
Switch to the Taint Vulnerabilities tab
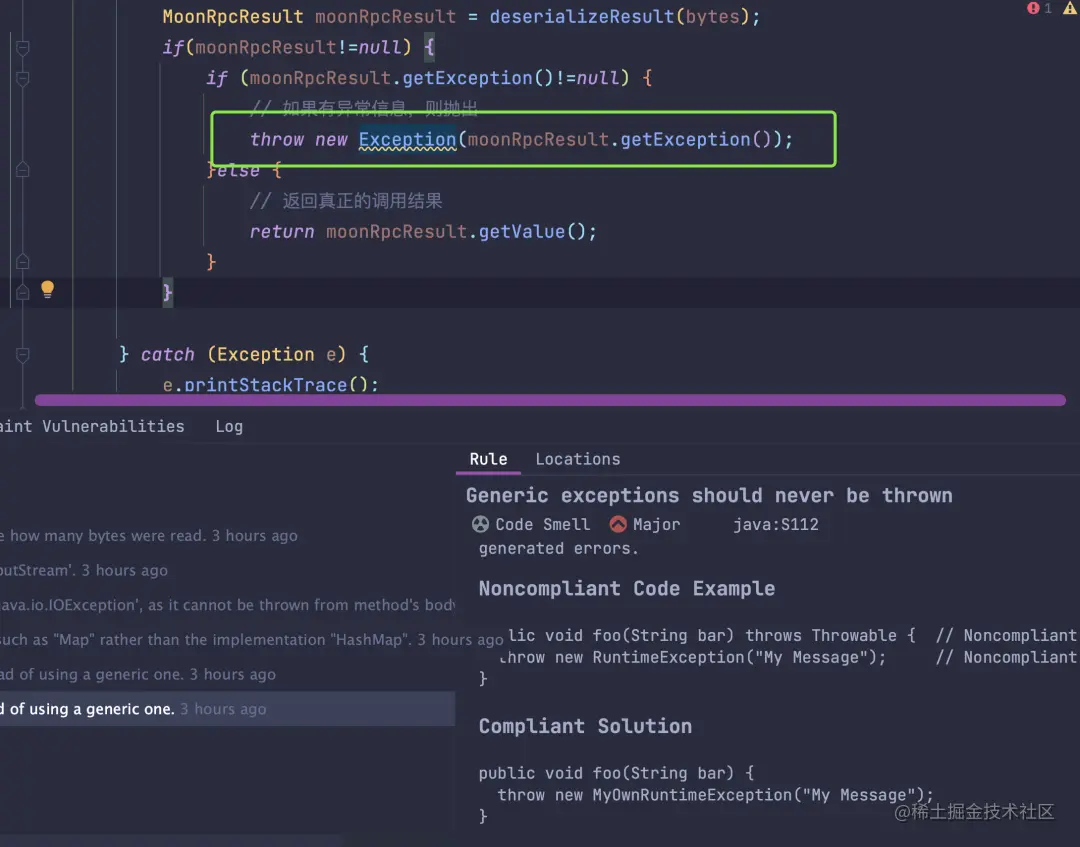click(92, 426)
